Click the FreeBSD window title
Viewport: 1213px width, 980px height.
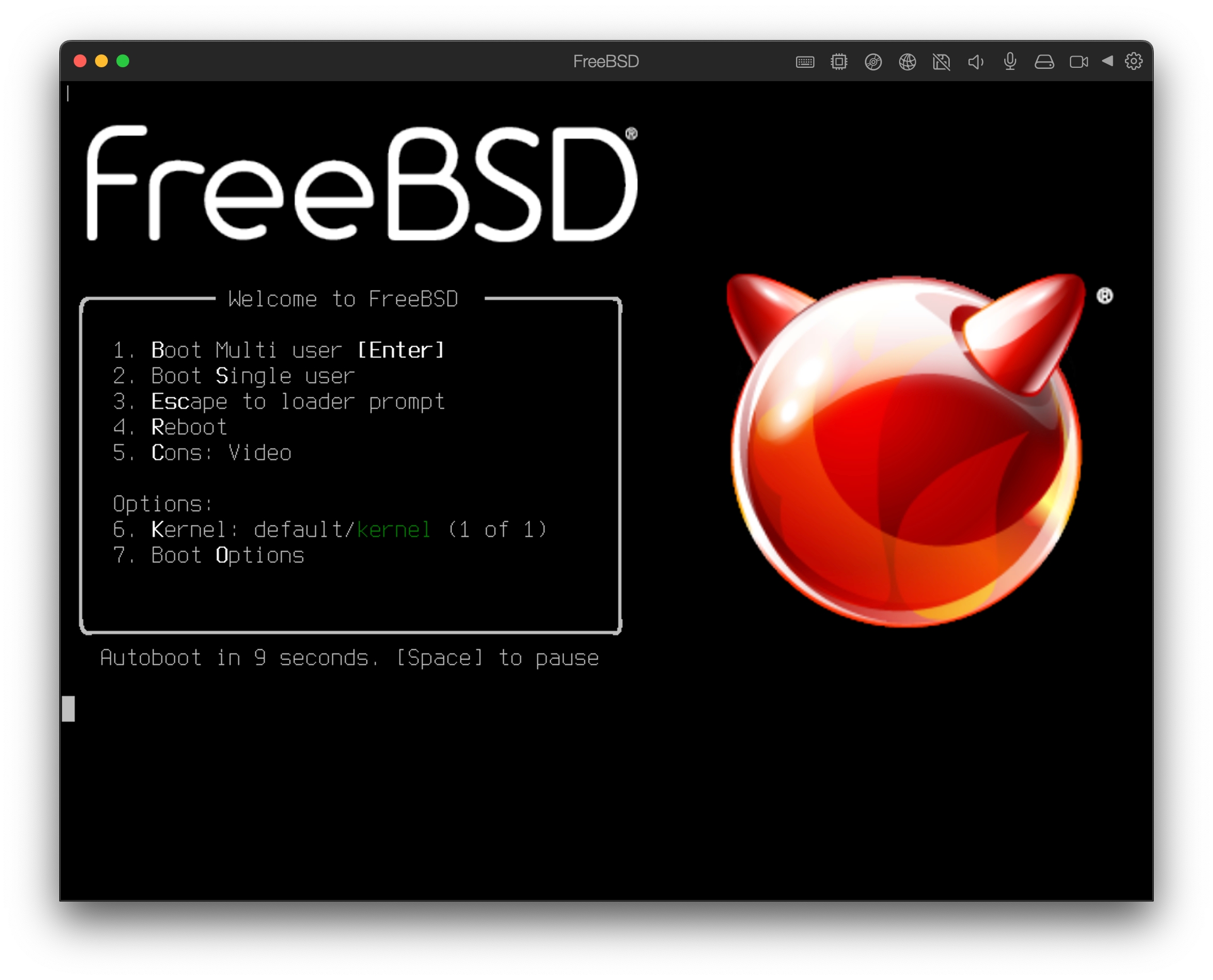coord(606,61)
